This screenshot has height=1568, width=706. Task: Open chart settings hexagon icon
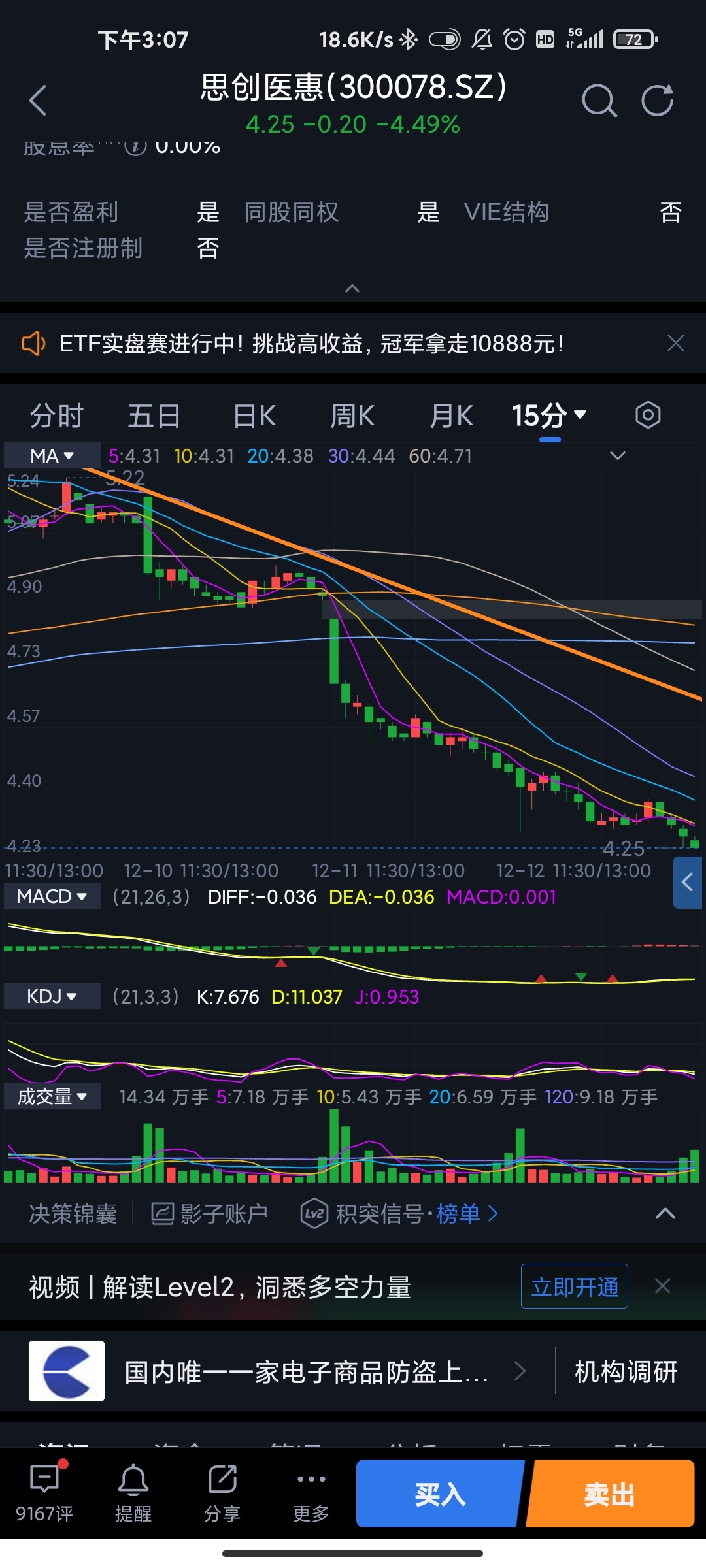click(x=648, y=415)
